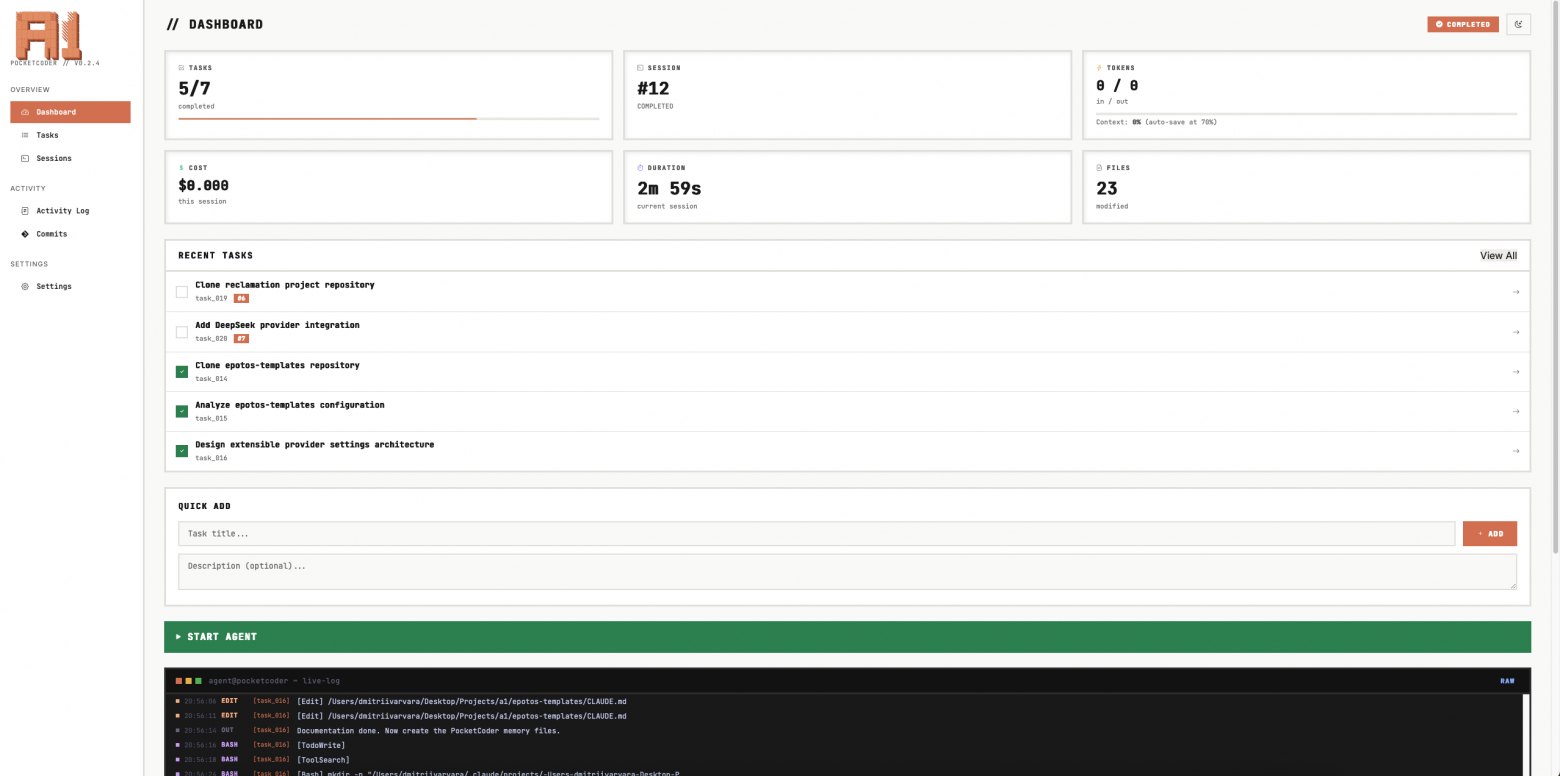This screenshot has height=776, width=1560.
Task: Click the notification bell icon top right
Action: [x=1518, y=23]
